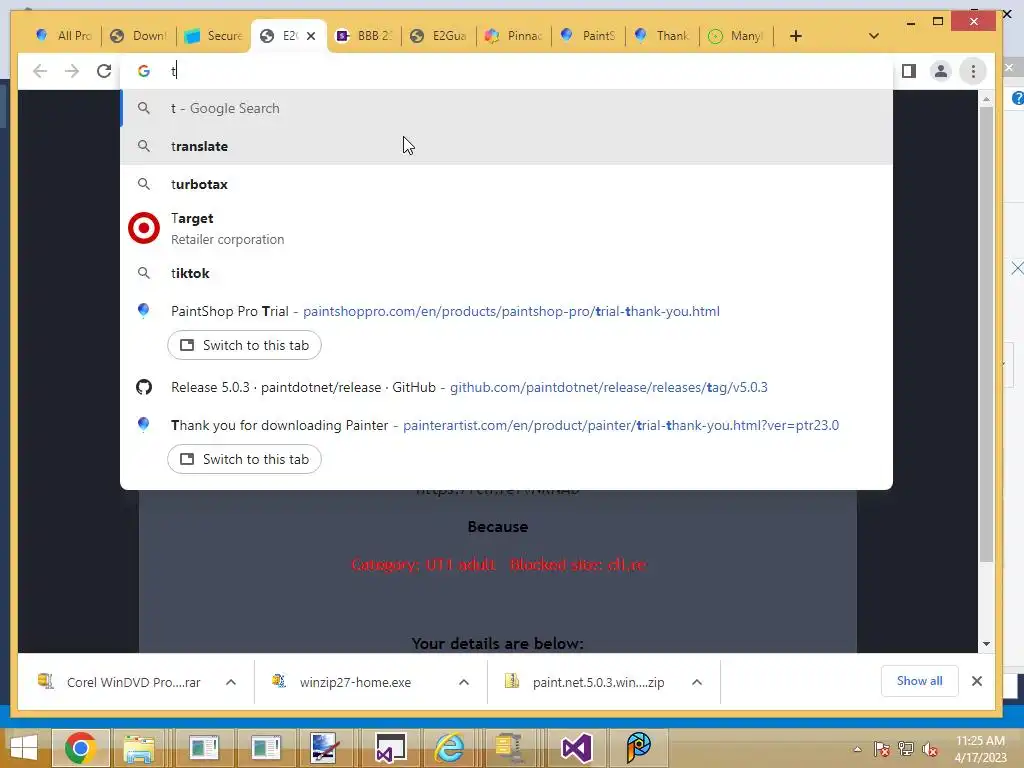Open the taskbar clock showing 11:25 AM

point(980,748)
